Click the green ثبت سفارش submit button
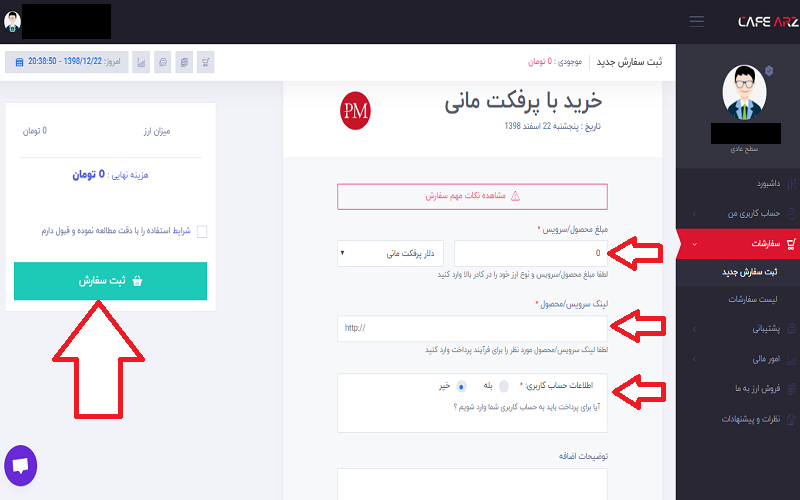800x500 pixels. pos(110,281)
